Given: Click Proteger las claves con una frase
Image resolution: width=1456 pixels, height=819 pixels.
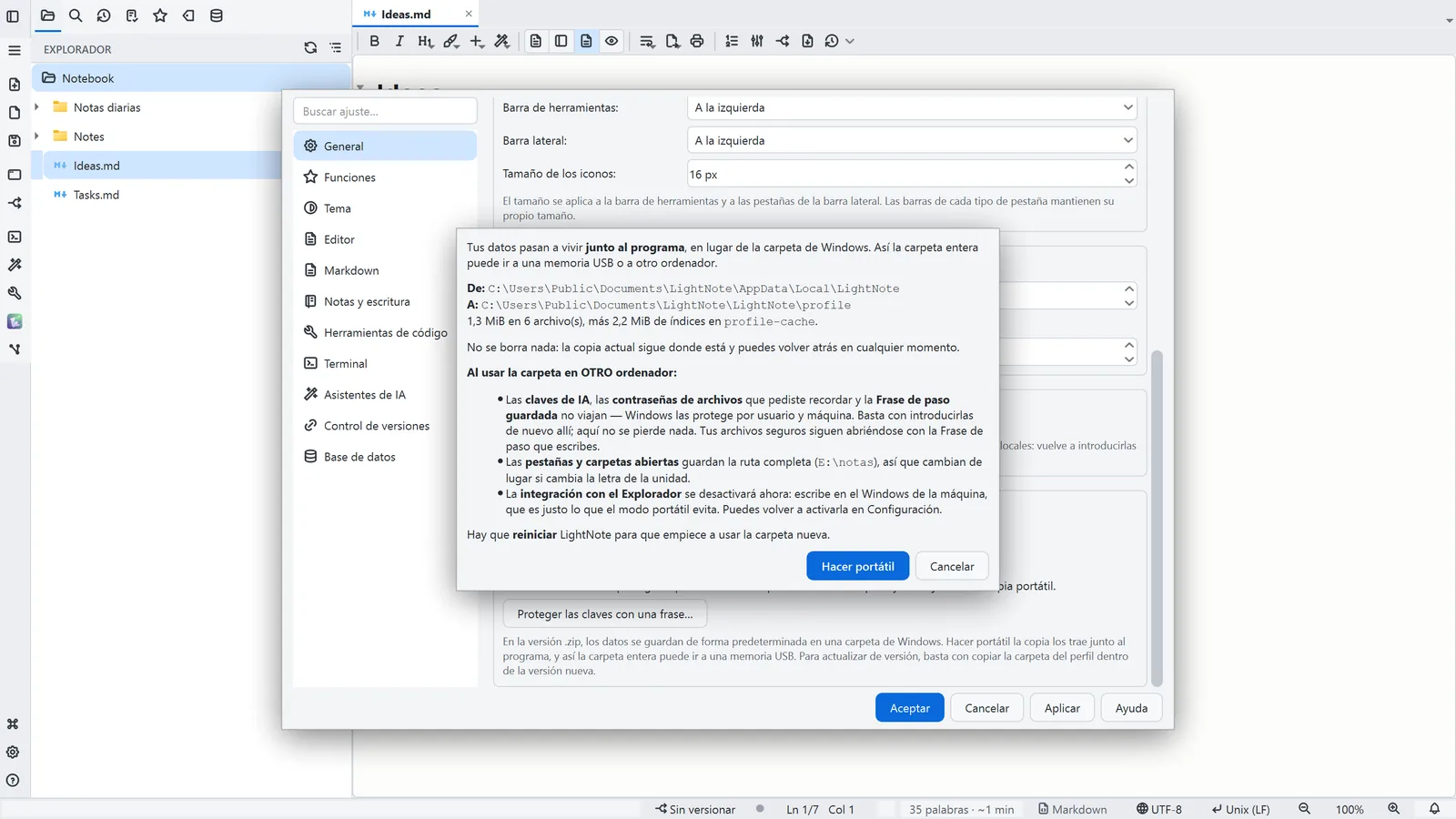Looking at the screenshot, I should click(605, 614).
